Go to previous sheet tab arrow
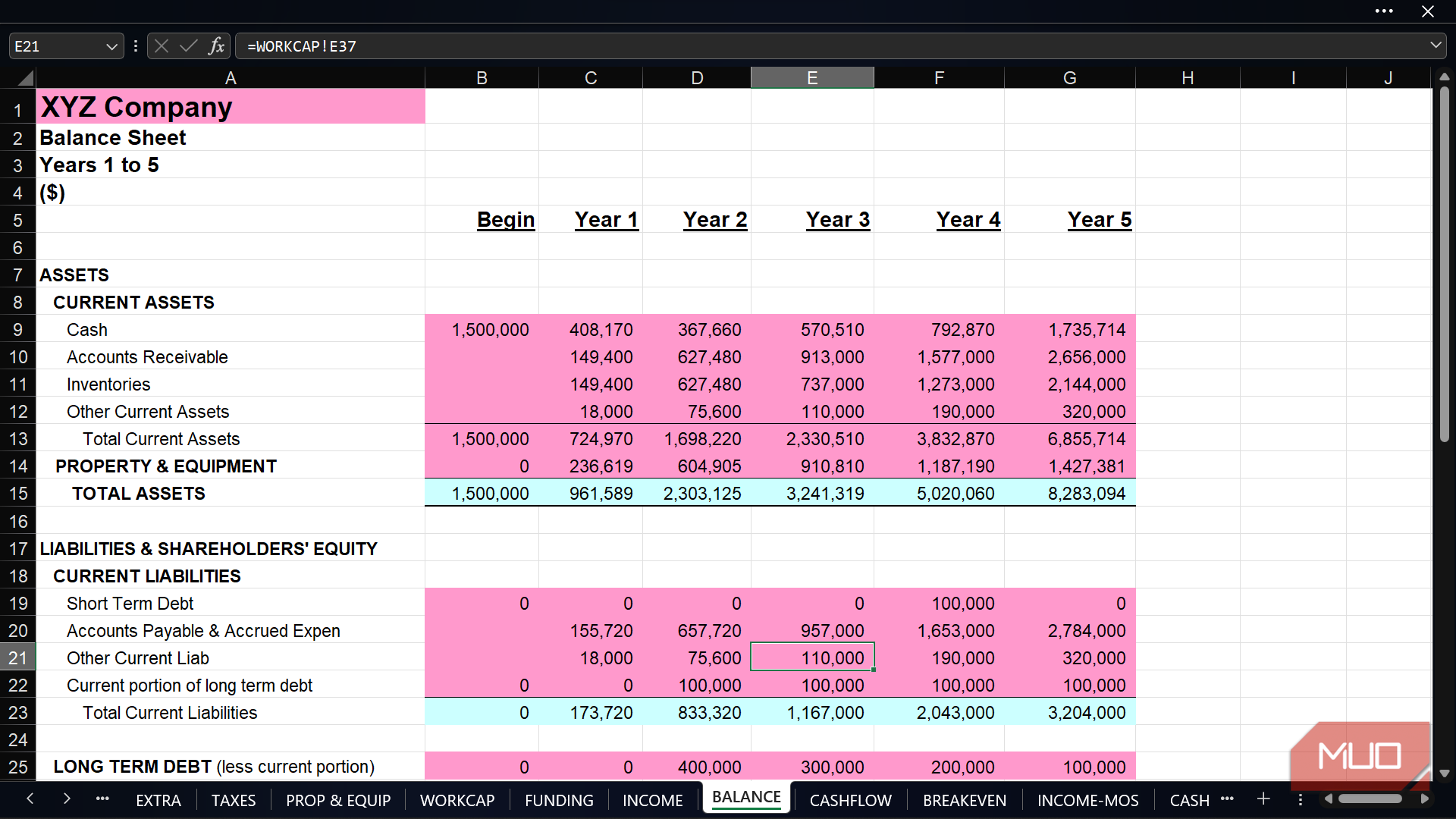 point(30,799)
